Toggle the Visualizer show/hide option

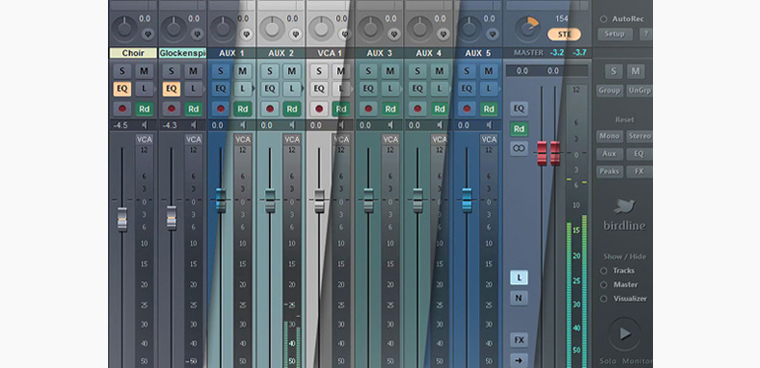click(x=603, y=299)
